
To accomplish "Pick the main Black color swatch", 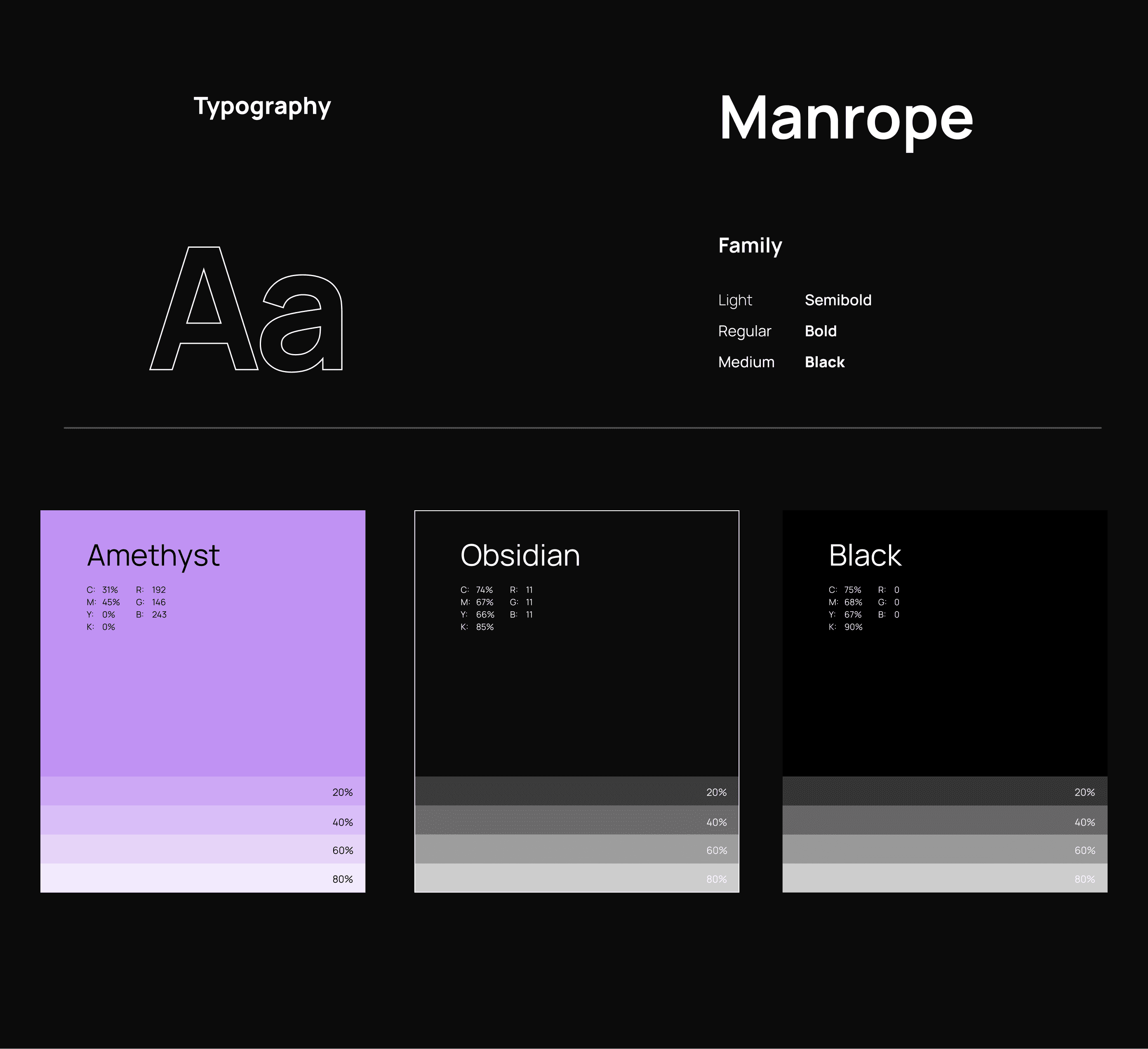I will click(945, 643).
